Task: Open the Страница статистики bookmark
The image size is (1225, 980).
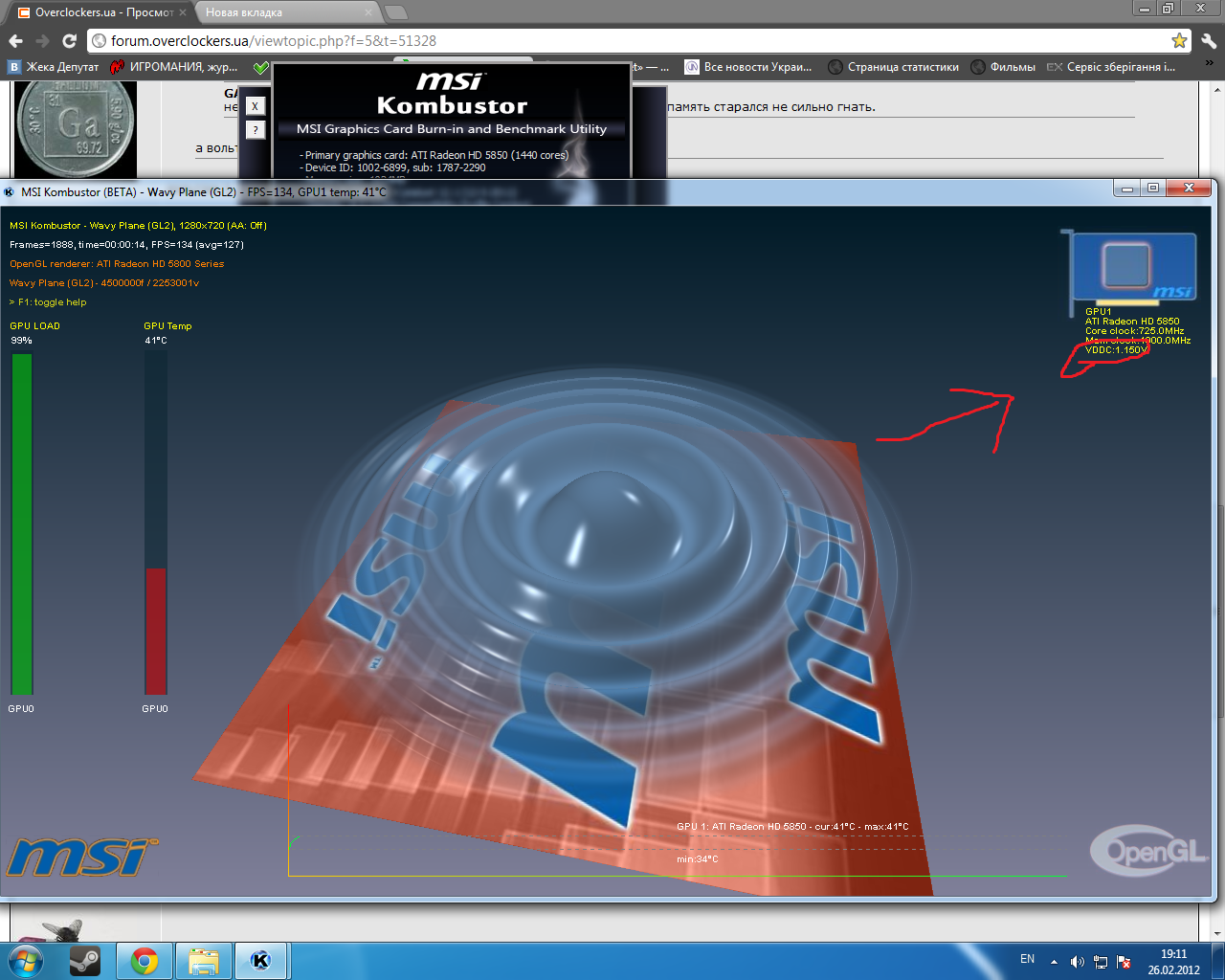Action: pos(894,67)
